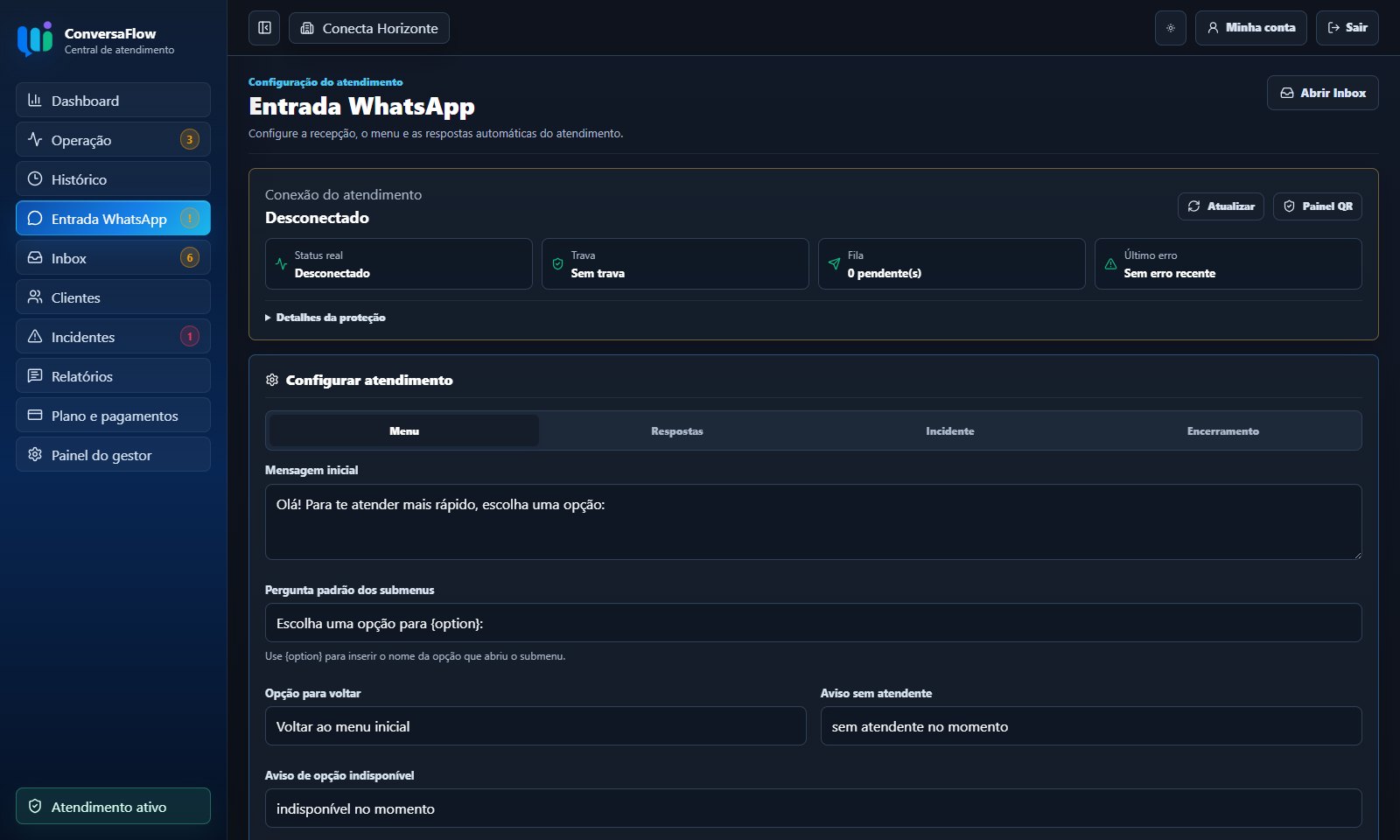Click Atualizar to refresh connection status
The image size is (1400, 840).
click(1221, 206)
